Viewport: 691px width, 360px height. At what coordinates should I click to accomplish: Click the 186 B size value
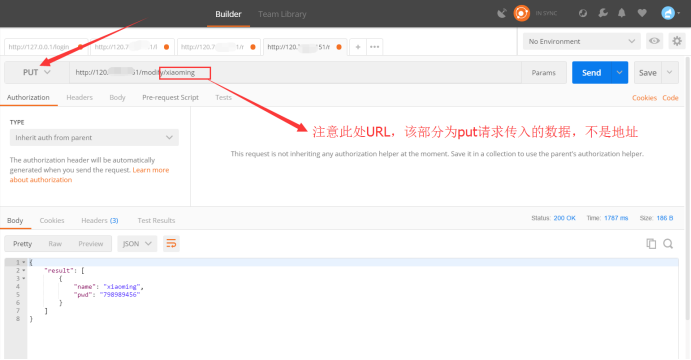[665, 218]
